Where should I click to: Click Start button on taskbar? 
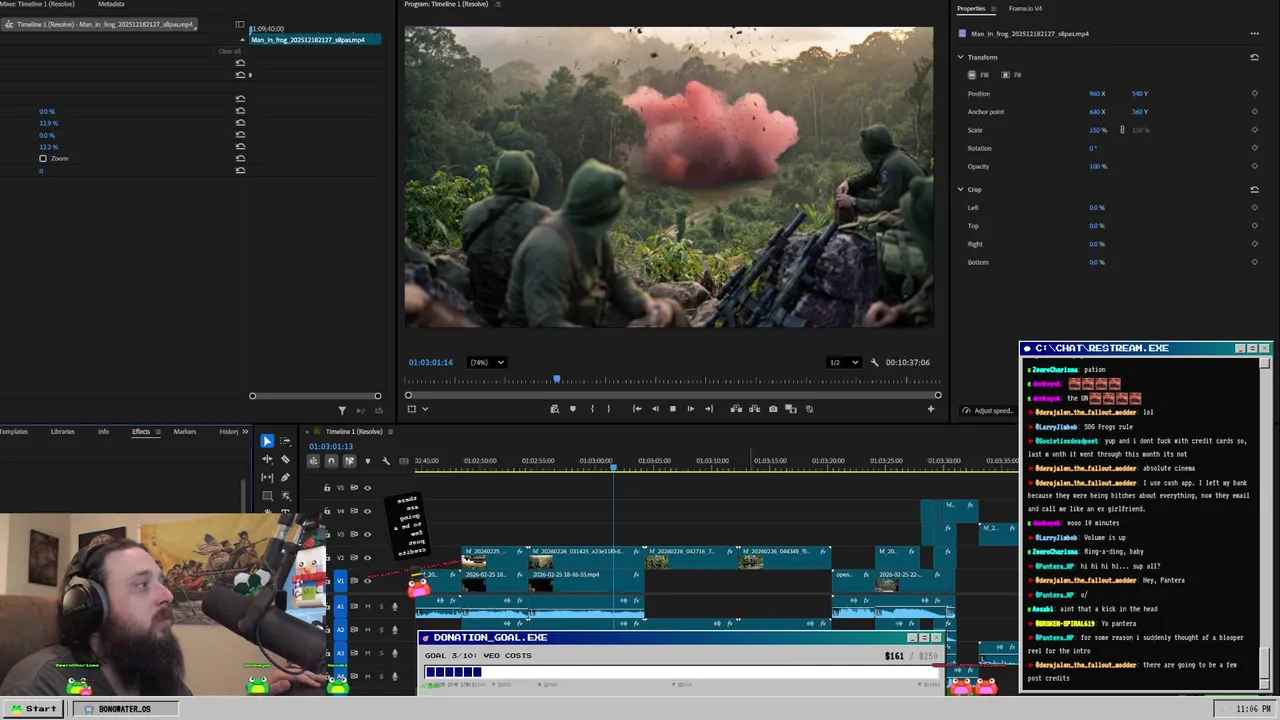click(33, 709)
